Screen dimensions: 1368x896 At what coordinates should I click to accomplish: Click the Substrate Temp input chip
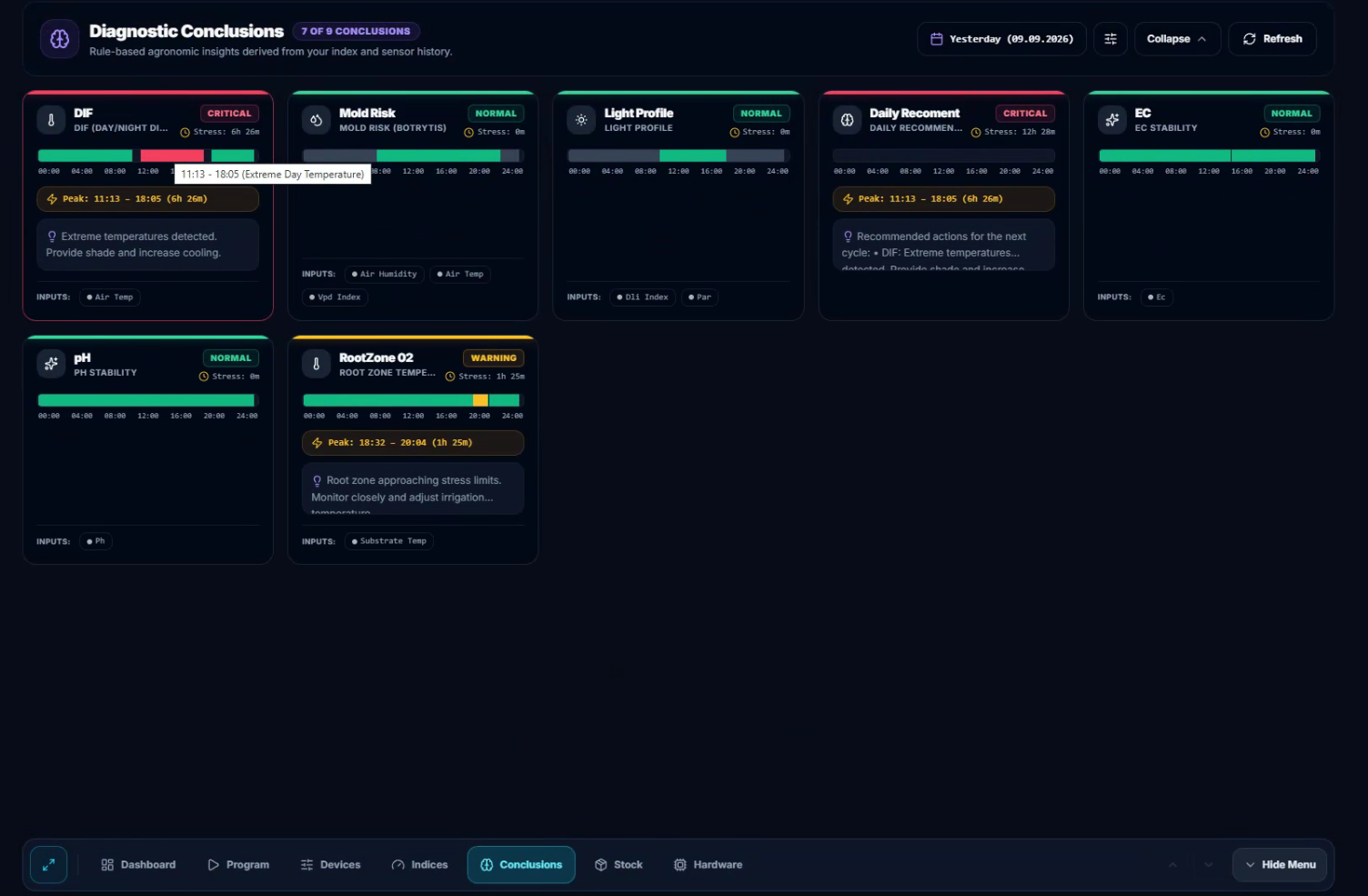click(x=388, y=541)
